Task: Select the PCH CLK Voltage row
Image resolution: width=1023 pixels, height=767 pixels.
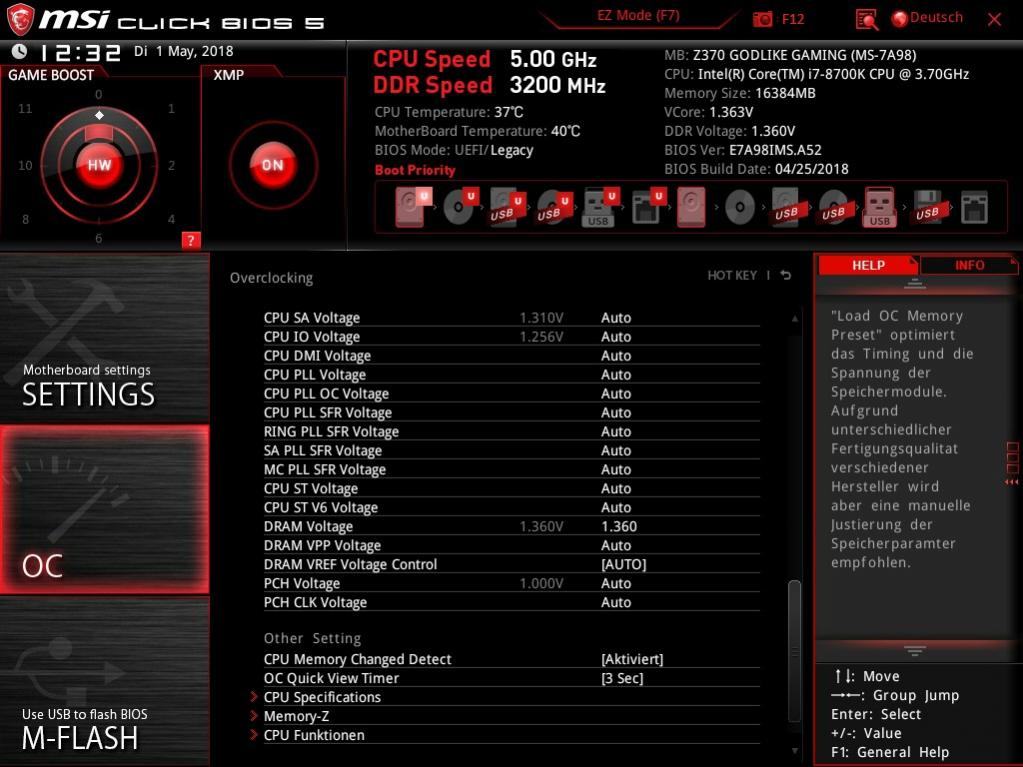Action: click(512, 602)
